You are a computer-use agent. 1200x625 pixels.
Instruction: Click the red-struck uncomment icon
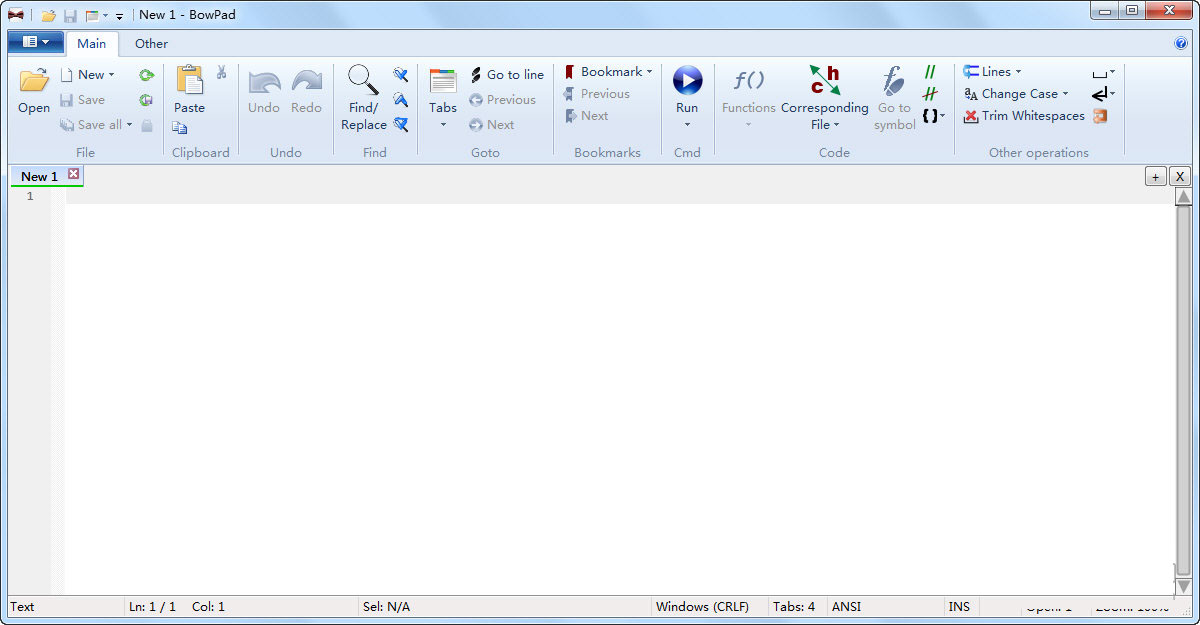pos(930,94)
